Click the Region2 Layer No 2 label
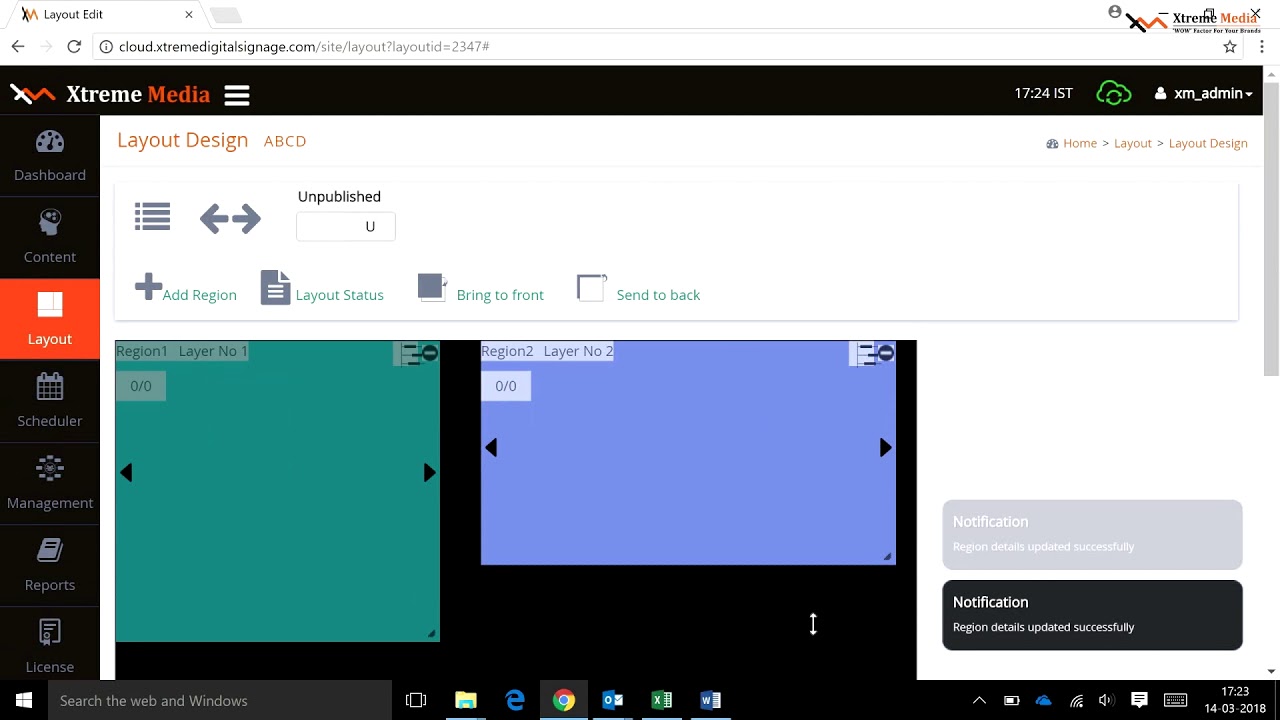The width and height of the screenshot is (1280, 720). pyautogui.click(x=547, y=351)
